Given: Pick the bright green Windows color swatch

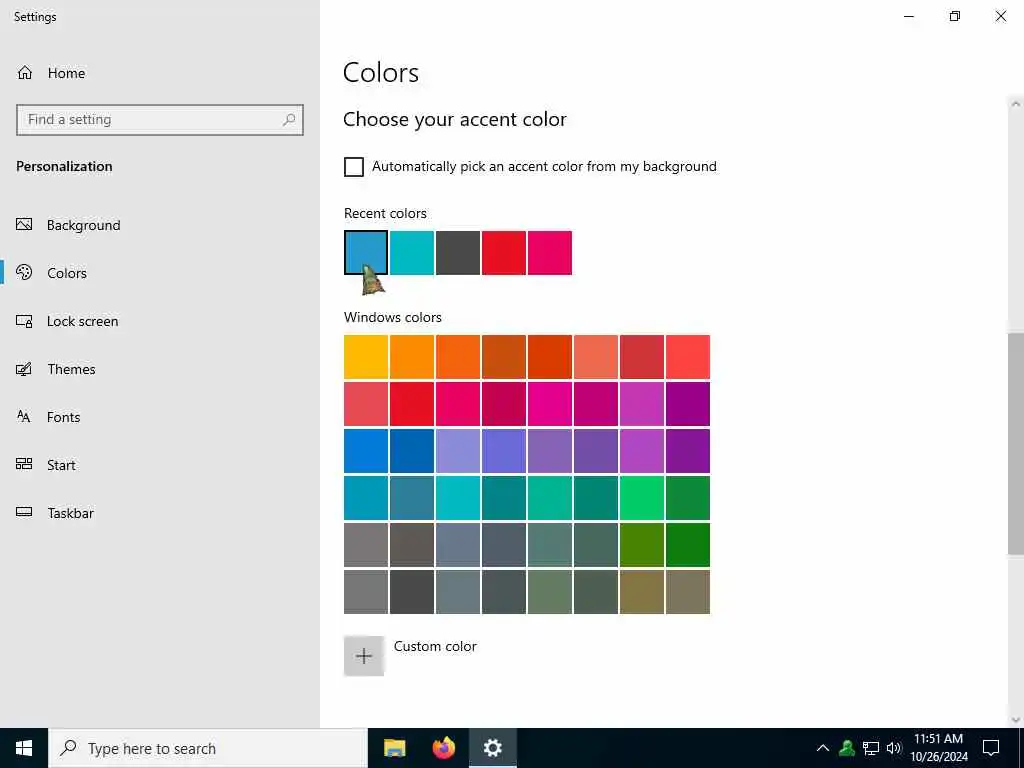Looking at the screenshot, I should click(642, 498).
